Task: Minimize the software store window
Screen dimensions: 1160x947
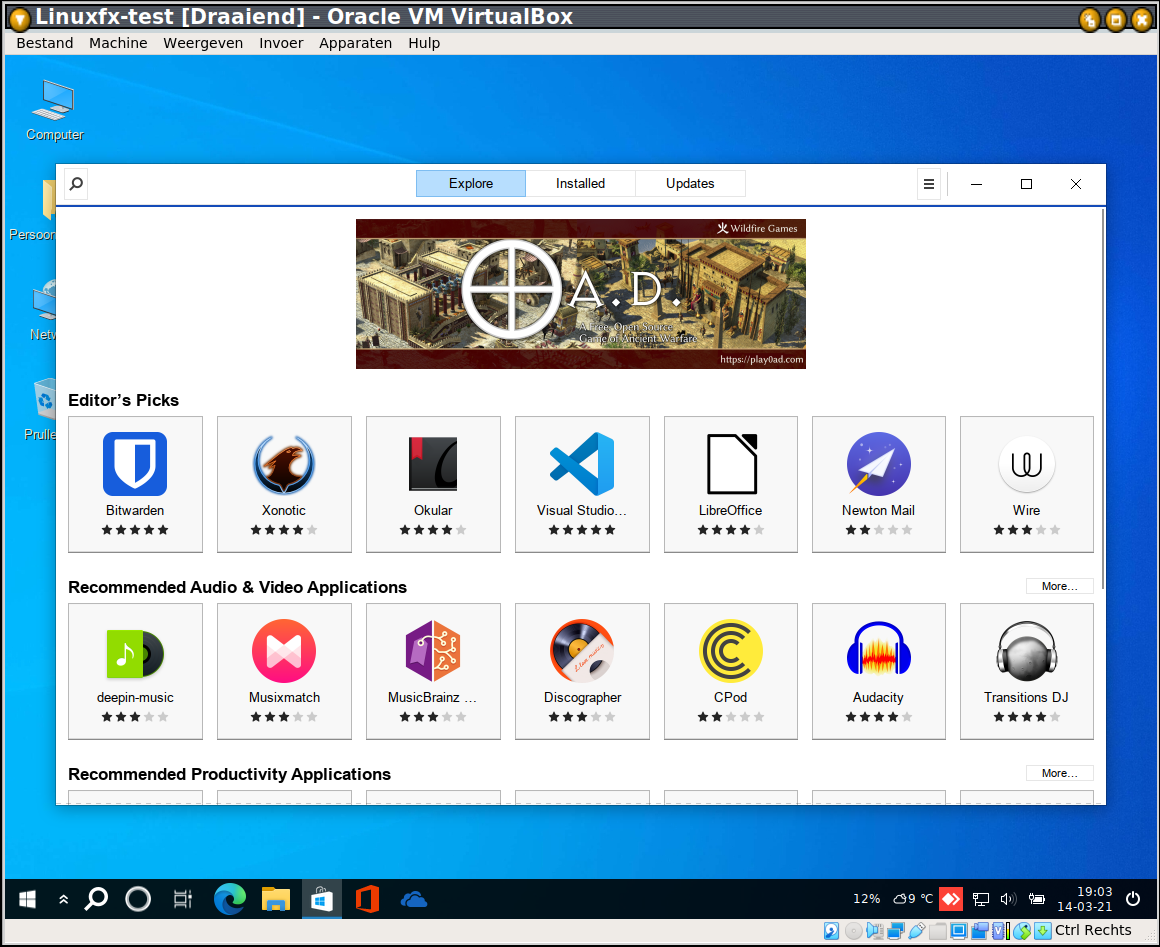Action: [977, 184]
